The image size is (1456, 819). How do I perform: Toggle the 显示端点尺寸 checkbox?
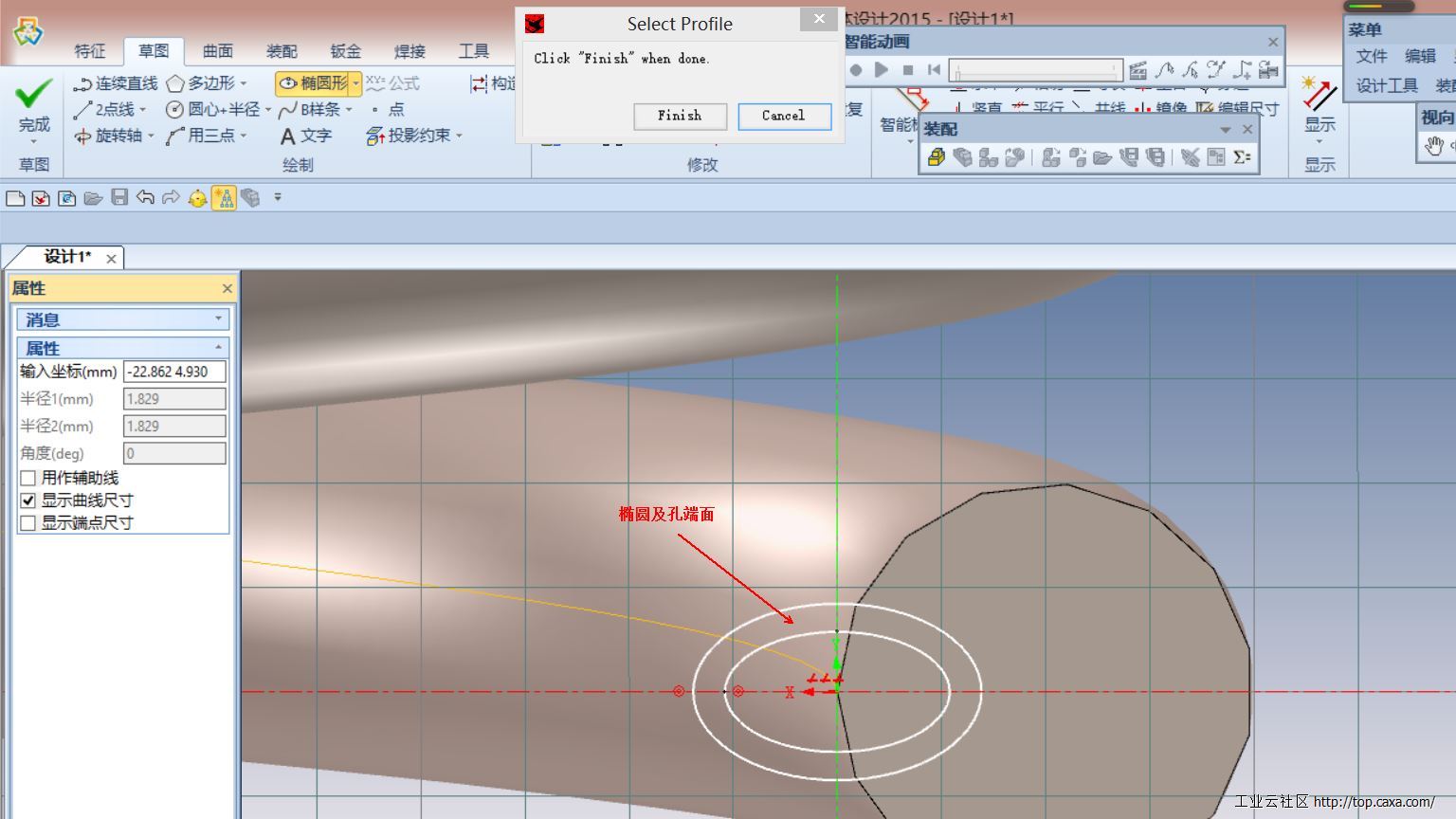point(28,522)
